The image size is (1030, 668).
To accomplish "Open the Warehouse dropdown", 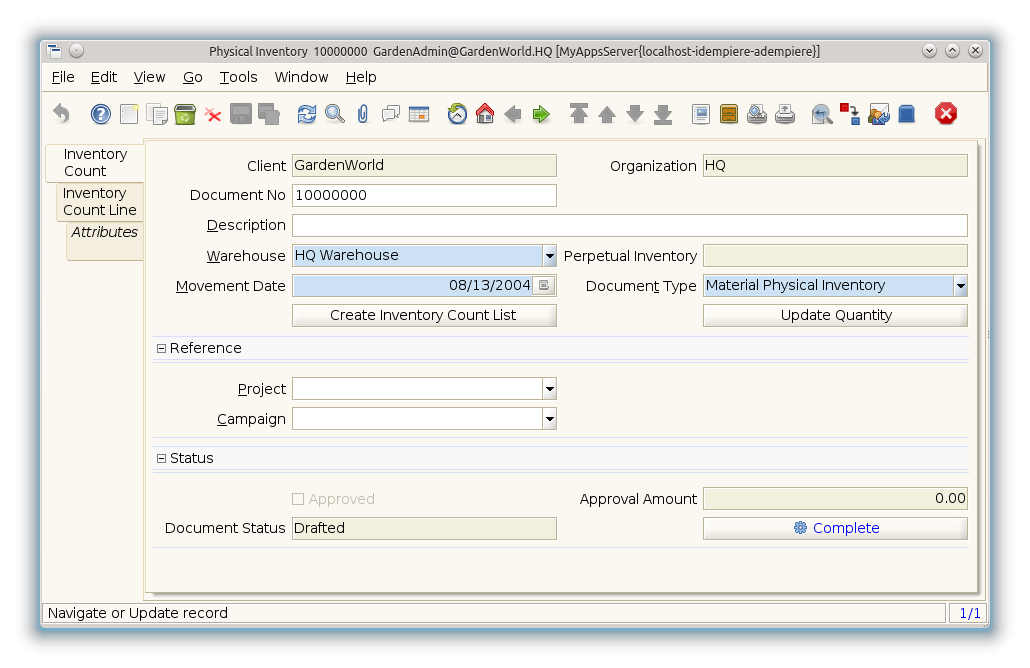I will pos(549,256).
